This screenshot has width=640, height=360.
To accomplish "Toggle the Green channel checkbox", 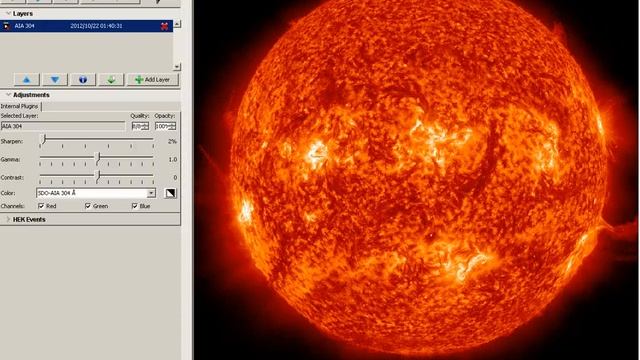I will click(88, 206).
